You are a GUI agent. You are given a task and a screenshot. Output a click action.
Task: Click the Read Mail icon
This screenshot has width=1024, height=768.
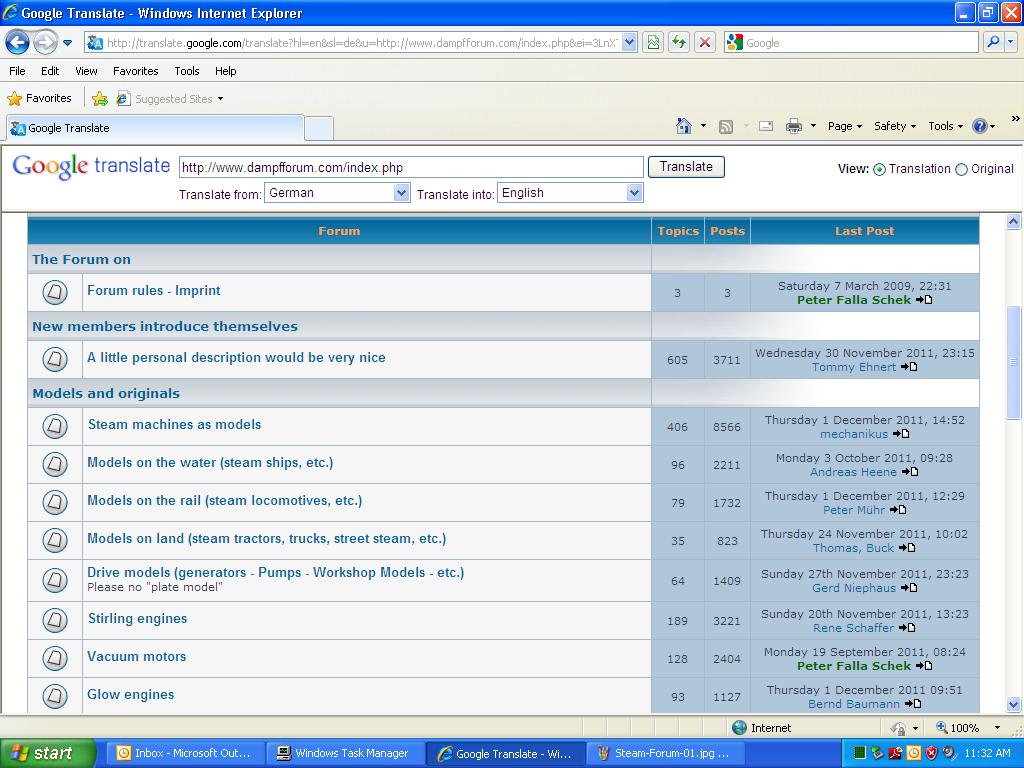[766, 126]
